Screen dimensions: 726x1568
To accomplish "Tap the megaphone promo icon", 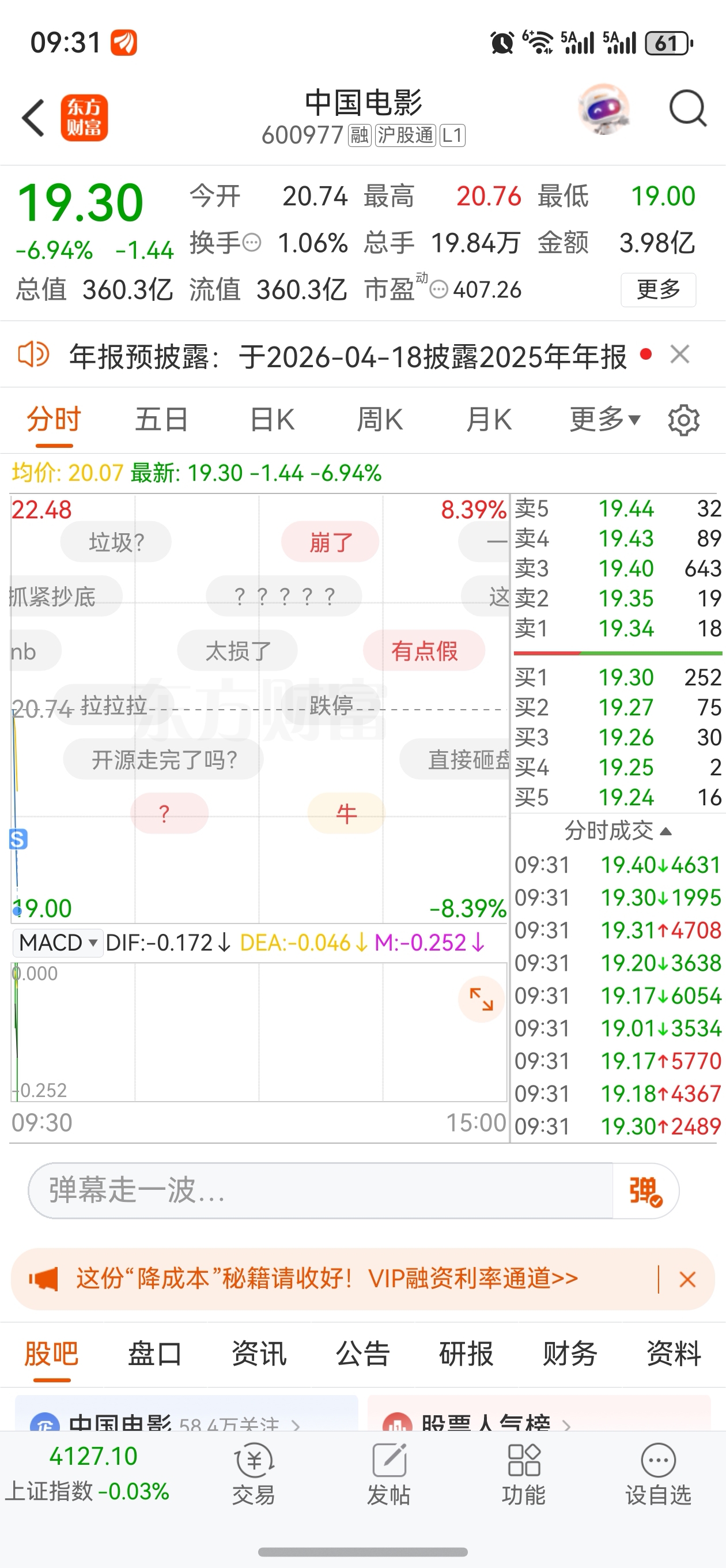I will (x=43, y=1279).
